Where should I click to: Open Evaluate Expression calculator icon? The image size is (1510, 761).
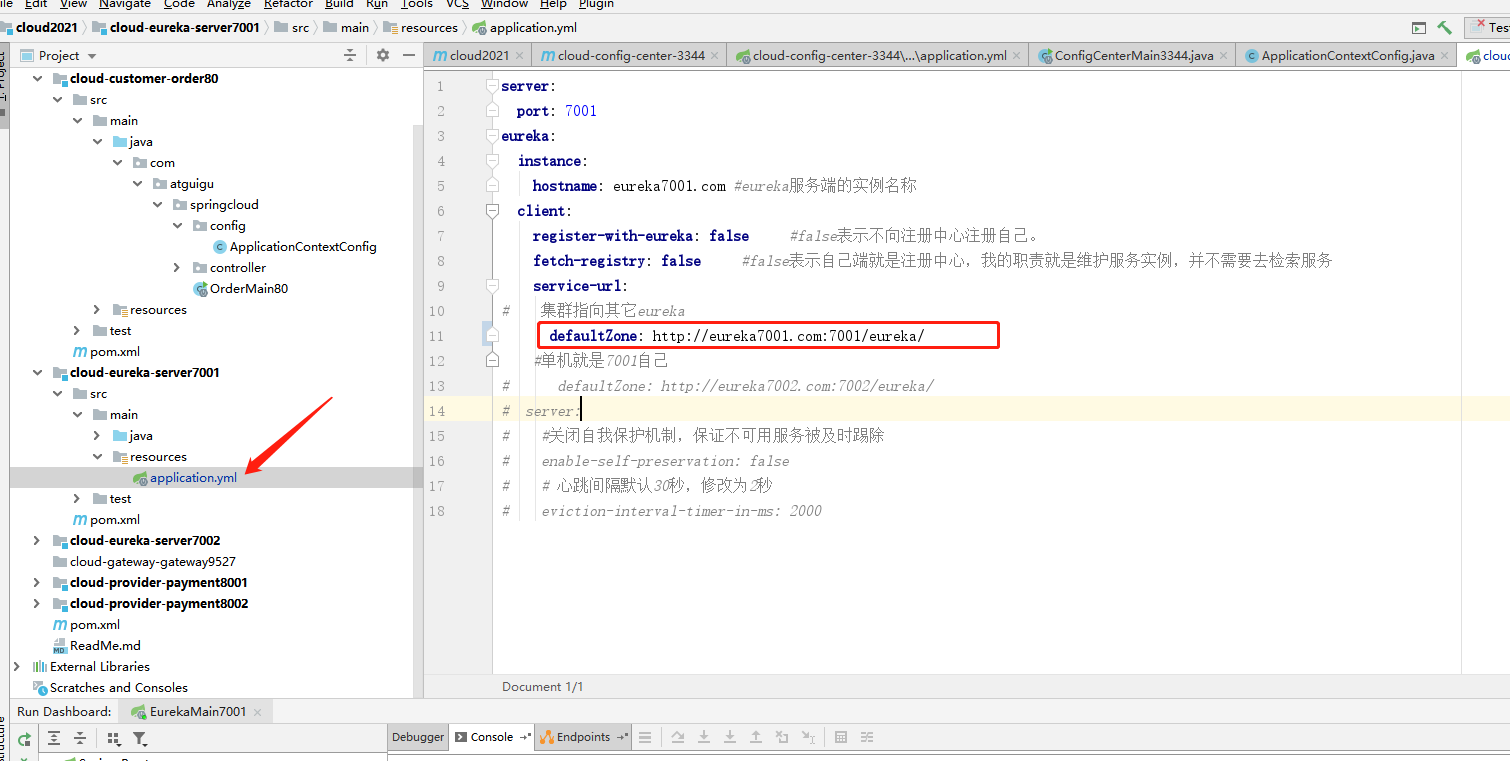click(841, 737)
